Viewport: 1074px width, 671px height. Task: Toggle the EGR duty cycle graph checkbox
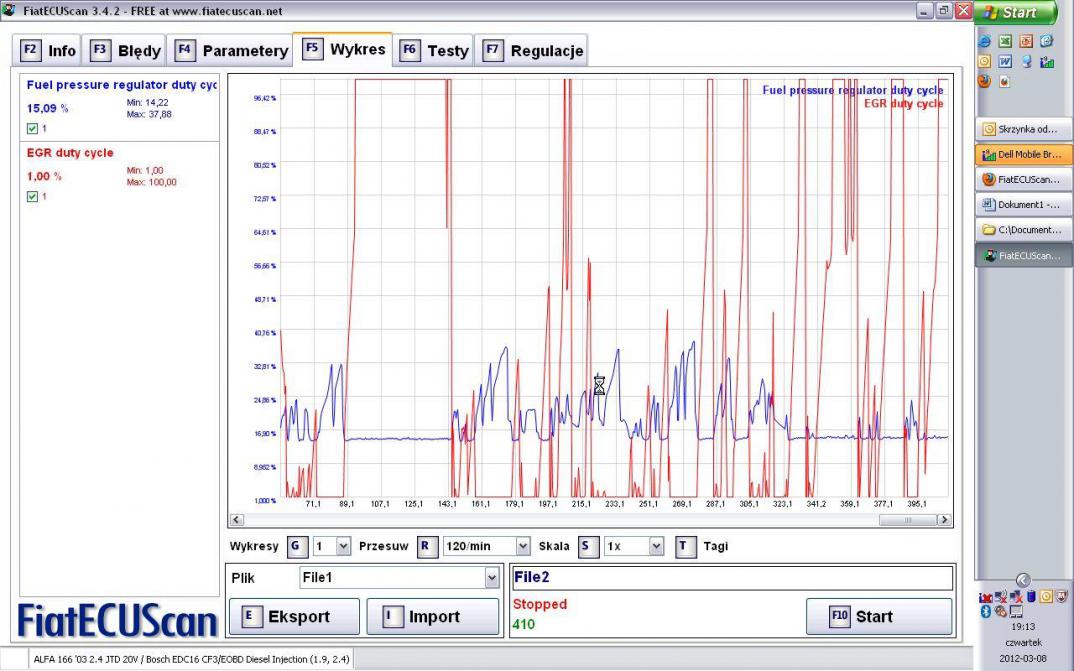click(x=32, y=197)
